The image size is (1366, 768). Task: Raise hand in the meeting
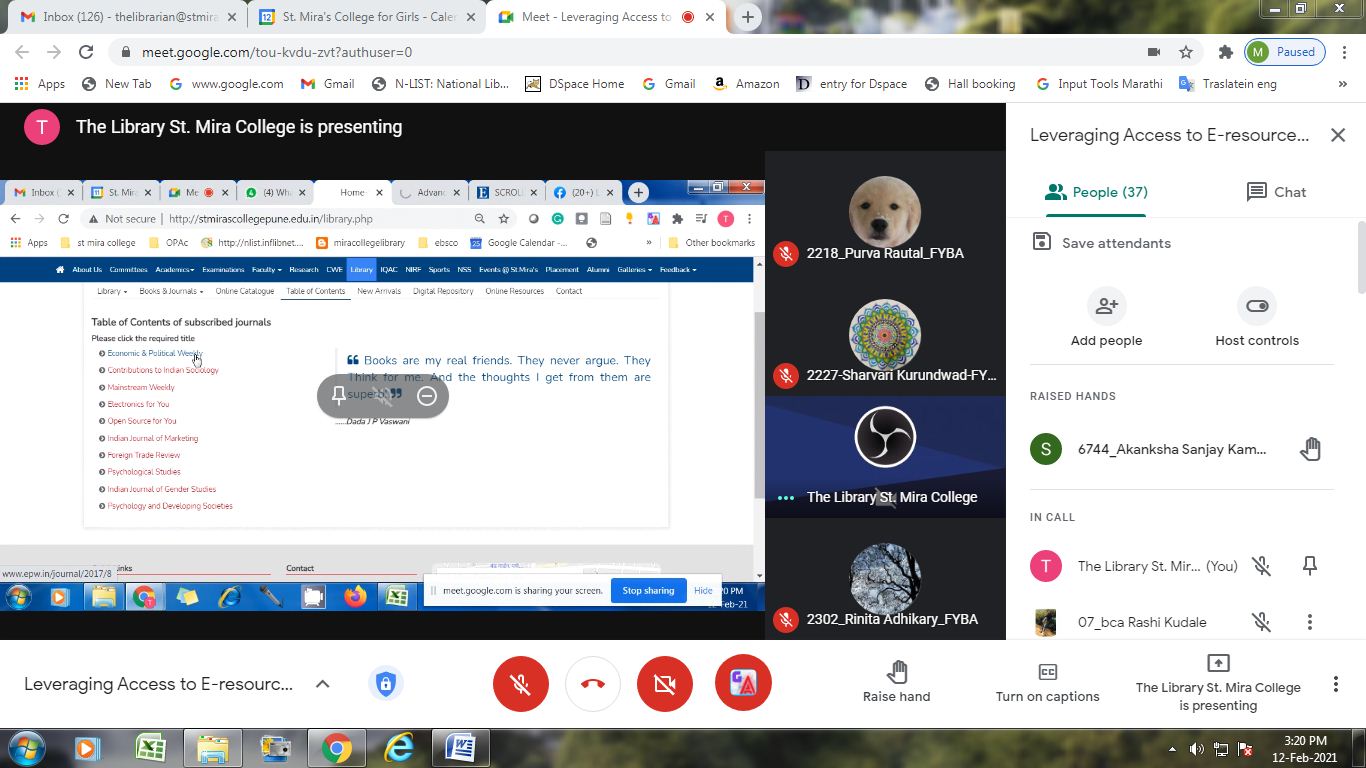click(896, 682)
